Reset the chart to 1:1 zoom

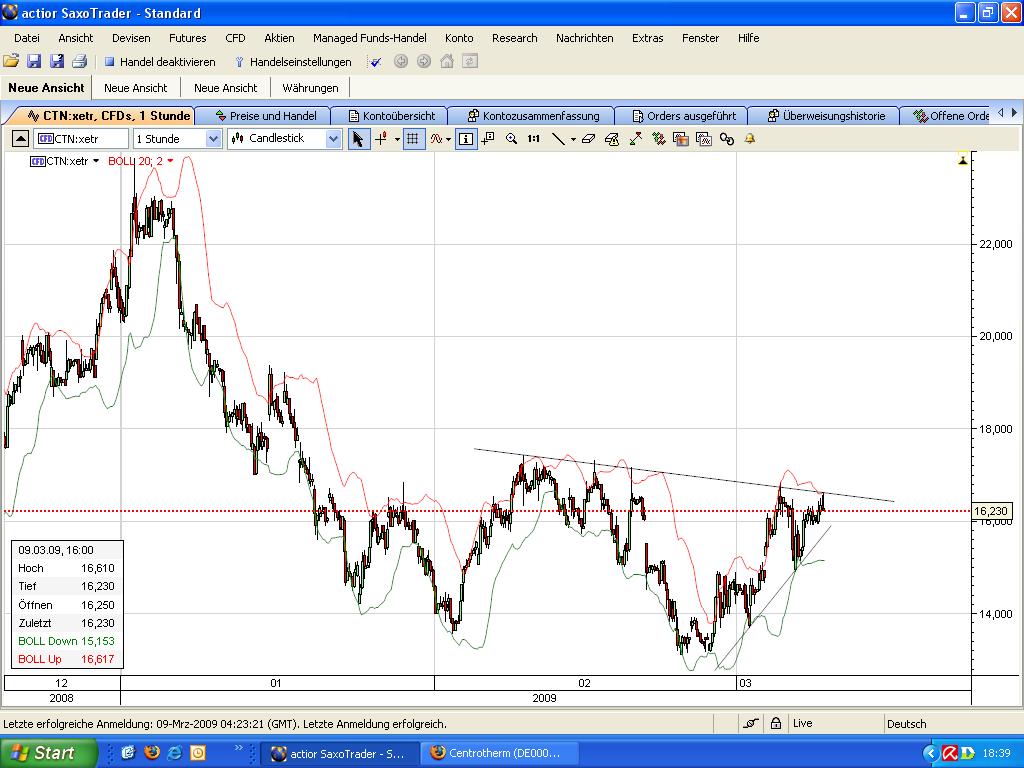531,138
